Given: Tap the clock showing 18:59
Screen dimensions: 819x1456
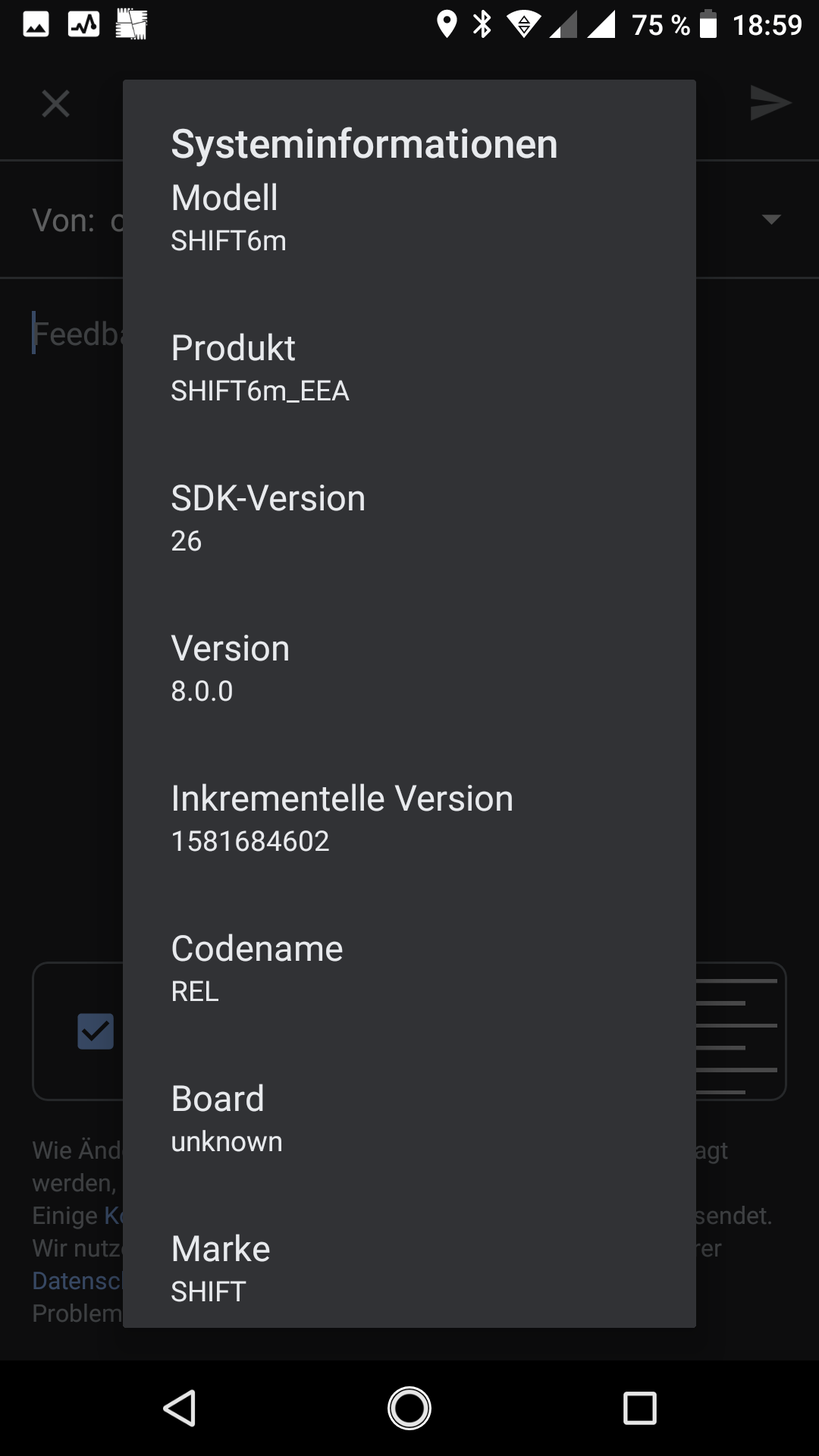Looking at the screenshot, I should click(x=767, y=25).
